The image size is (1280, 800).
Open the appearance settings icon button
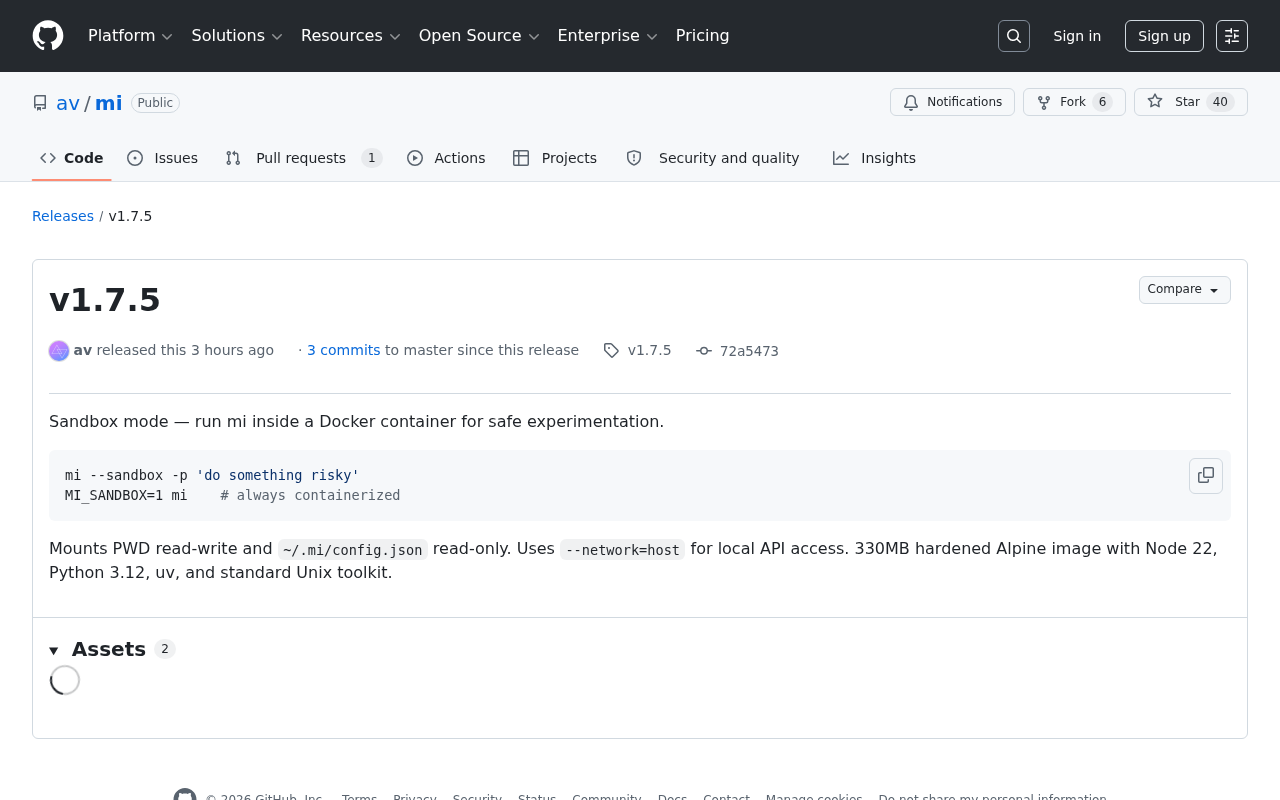pyautogui.click(x=1232, y=36)
